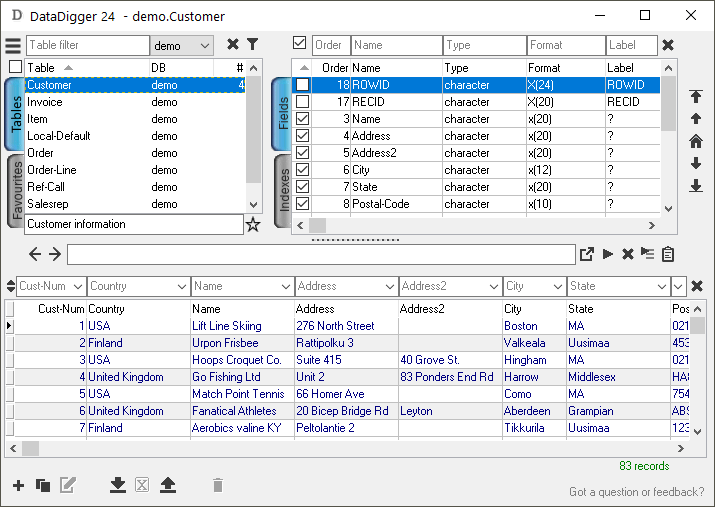
Task: Expand the Country filter dropdown
Action: 182,286
